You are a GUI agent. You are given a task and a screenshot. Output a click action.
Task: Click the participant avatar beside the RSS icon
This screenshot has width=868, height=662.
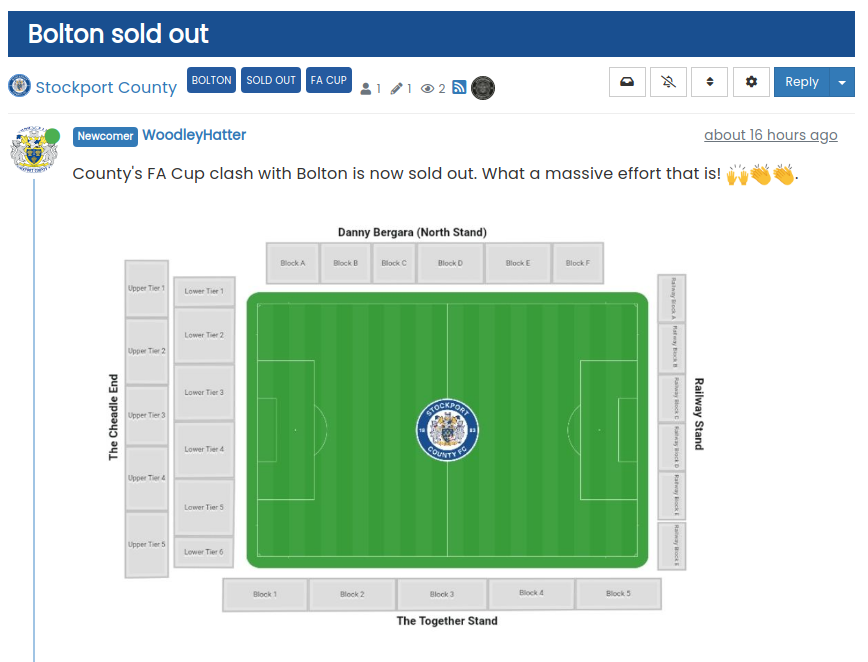(483, 88)
